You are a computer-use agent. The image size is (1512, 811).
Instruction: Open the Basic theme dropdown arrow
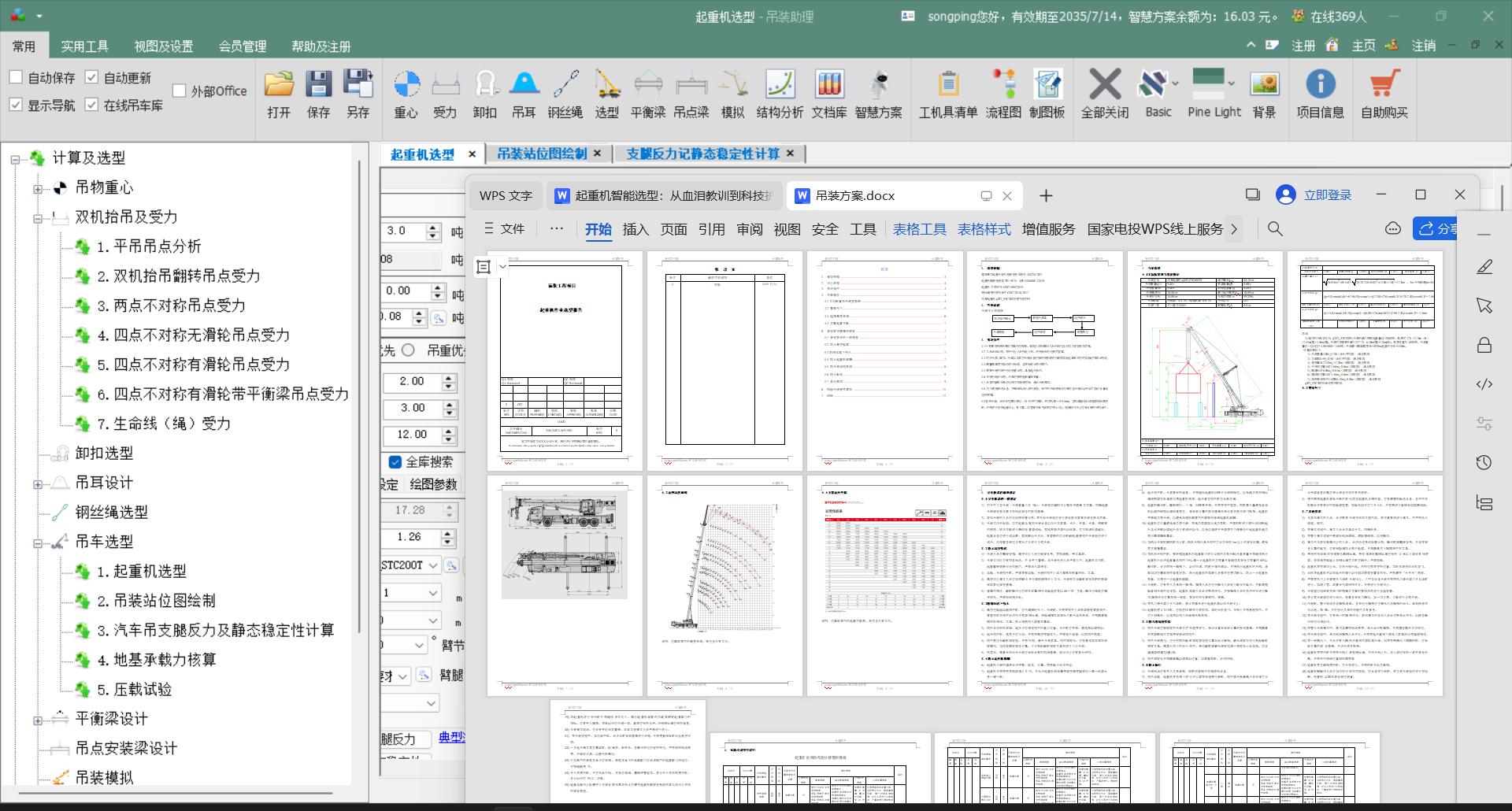(x=1175, y=83)
